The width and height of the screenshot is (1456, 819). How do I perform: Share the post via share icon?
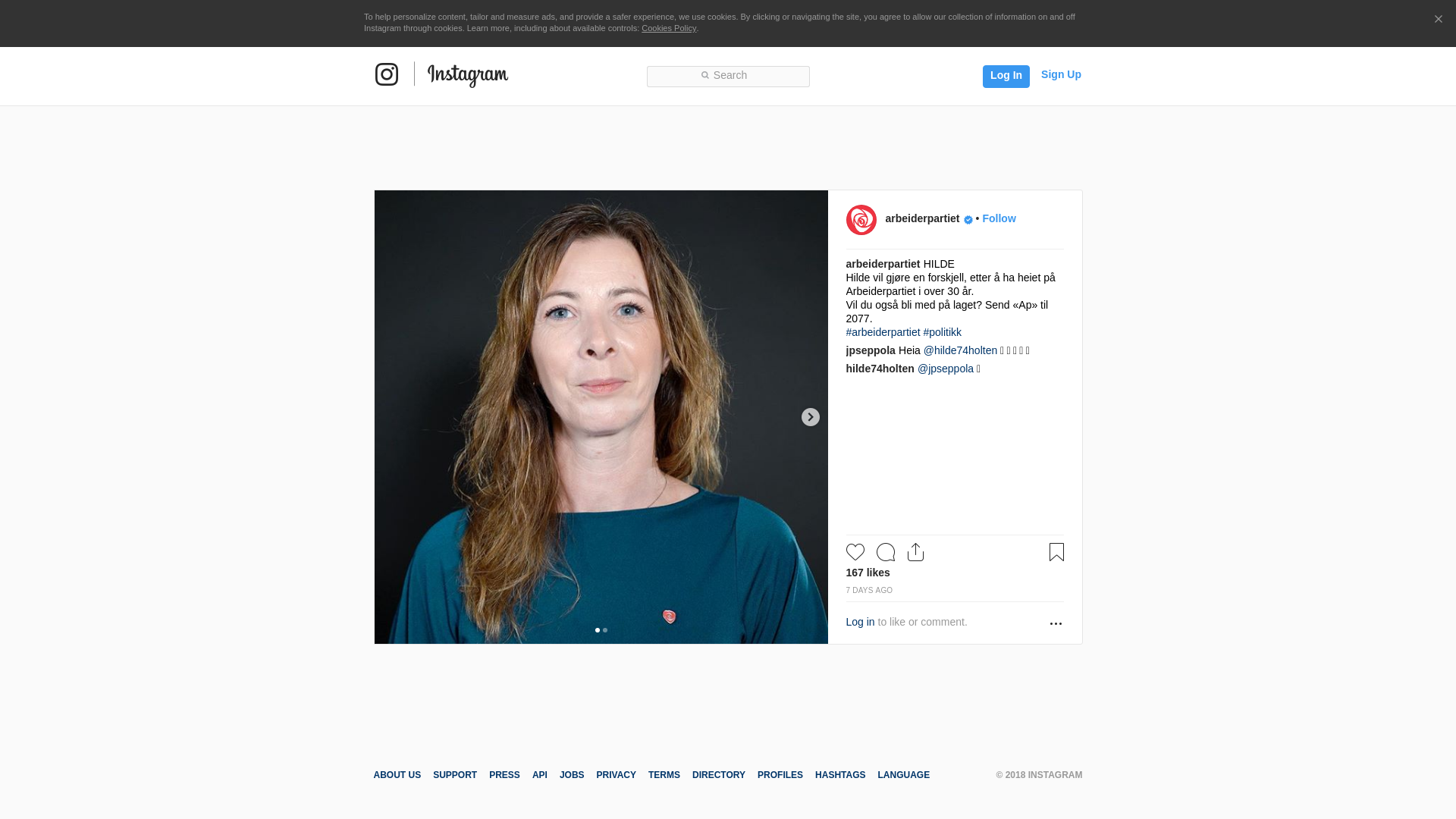pyautogui.click(x=915, y=552)
